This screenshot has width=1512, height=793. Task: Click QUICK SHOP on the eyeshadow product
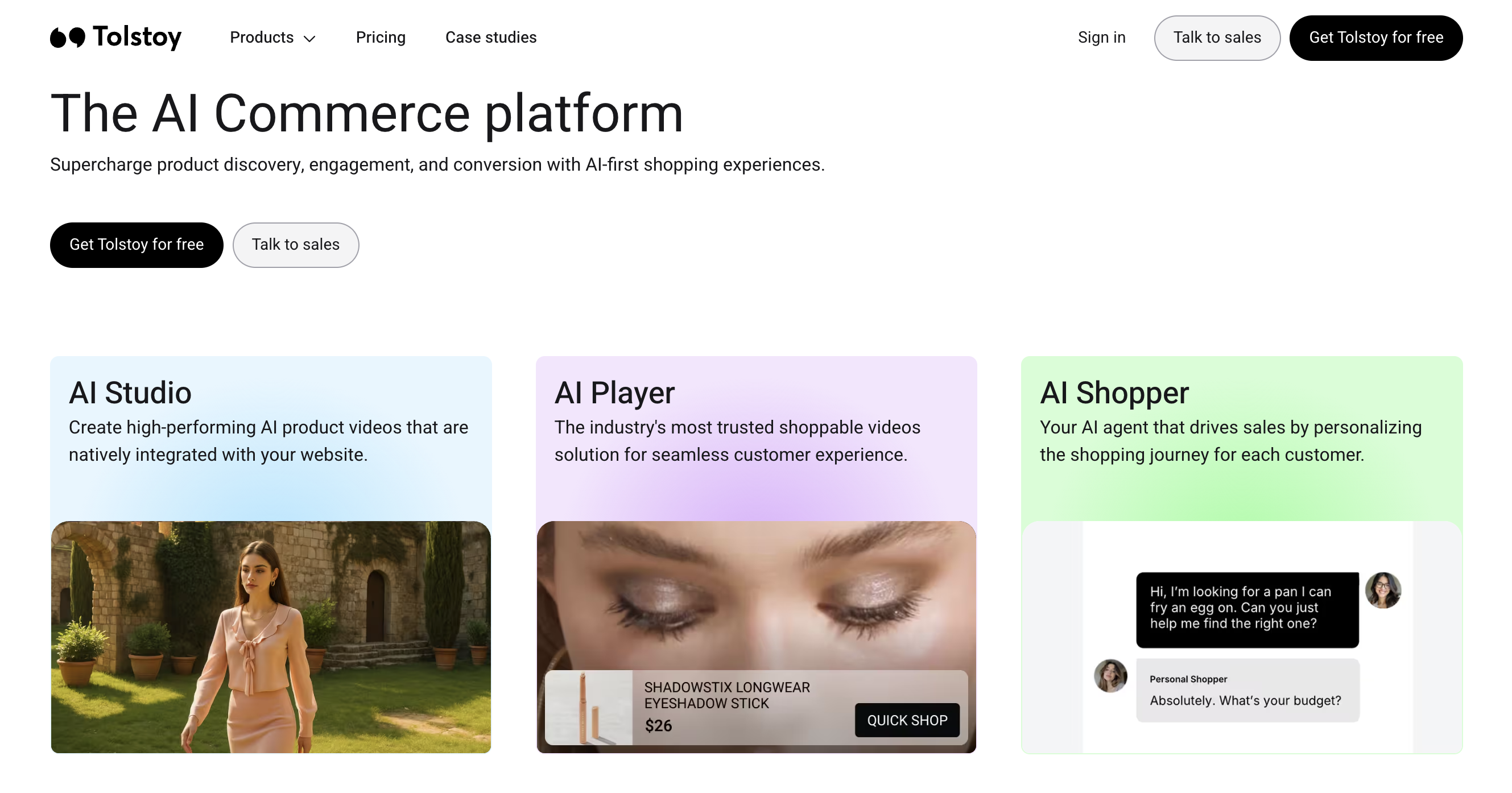tap(907, 720)
